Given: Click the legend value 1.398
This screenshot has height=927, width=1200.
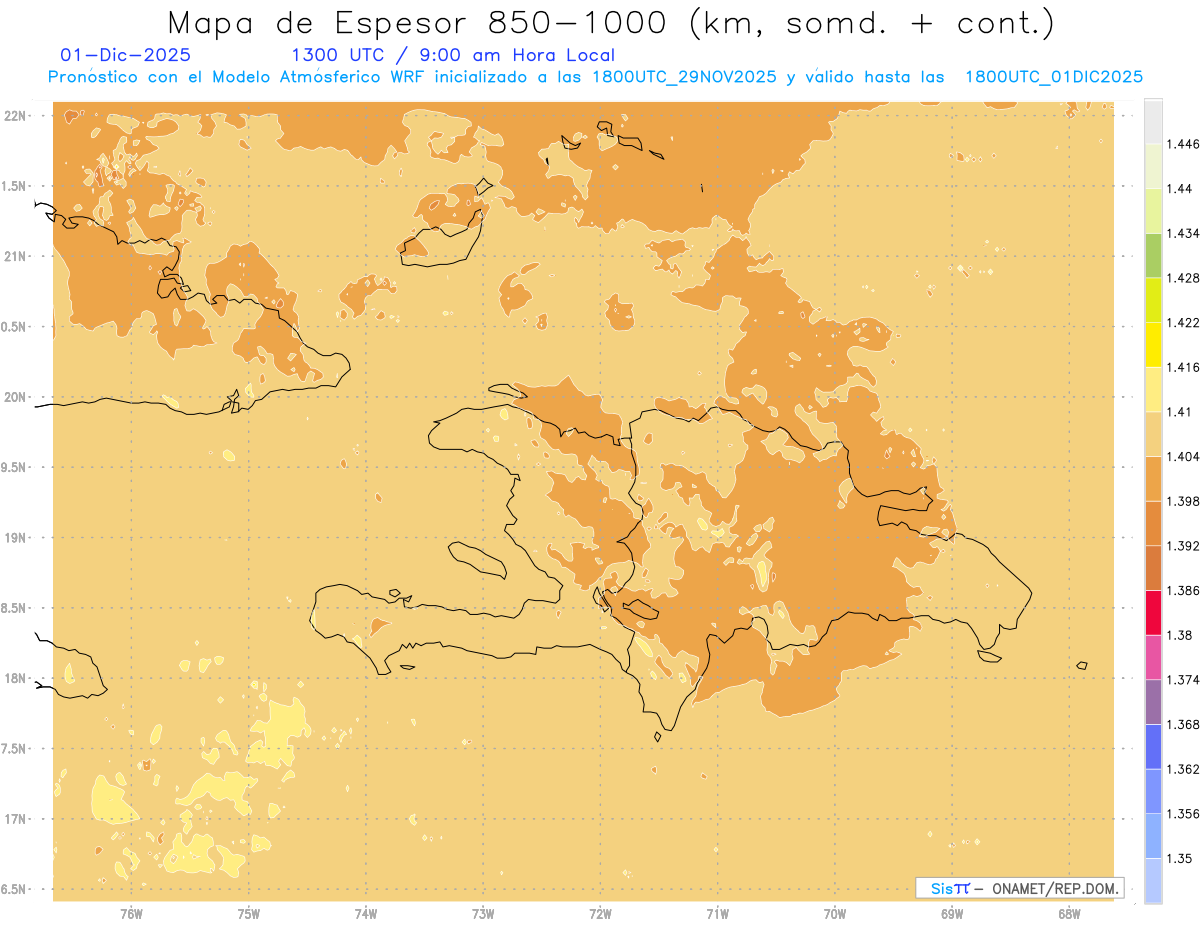Looking at the screenshot, I should pos(1183,501).
